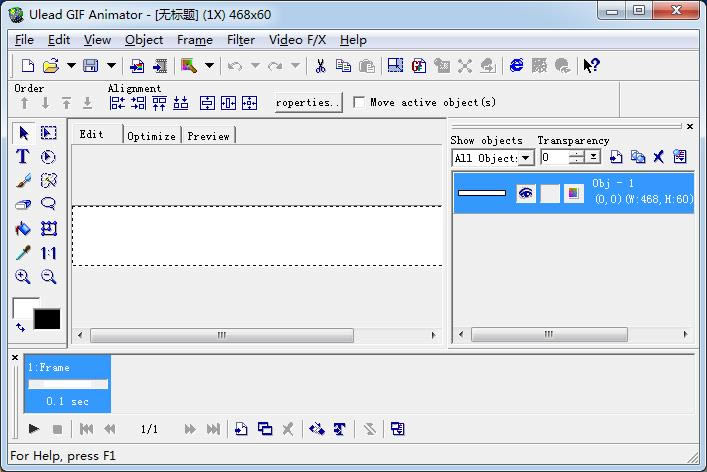The image size is (707, 472).
Task: Click the Align Left alignment icon
Action: click(x=117, y=103)
